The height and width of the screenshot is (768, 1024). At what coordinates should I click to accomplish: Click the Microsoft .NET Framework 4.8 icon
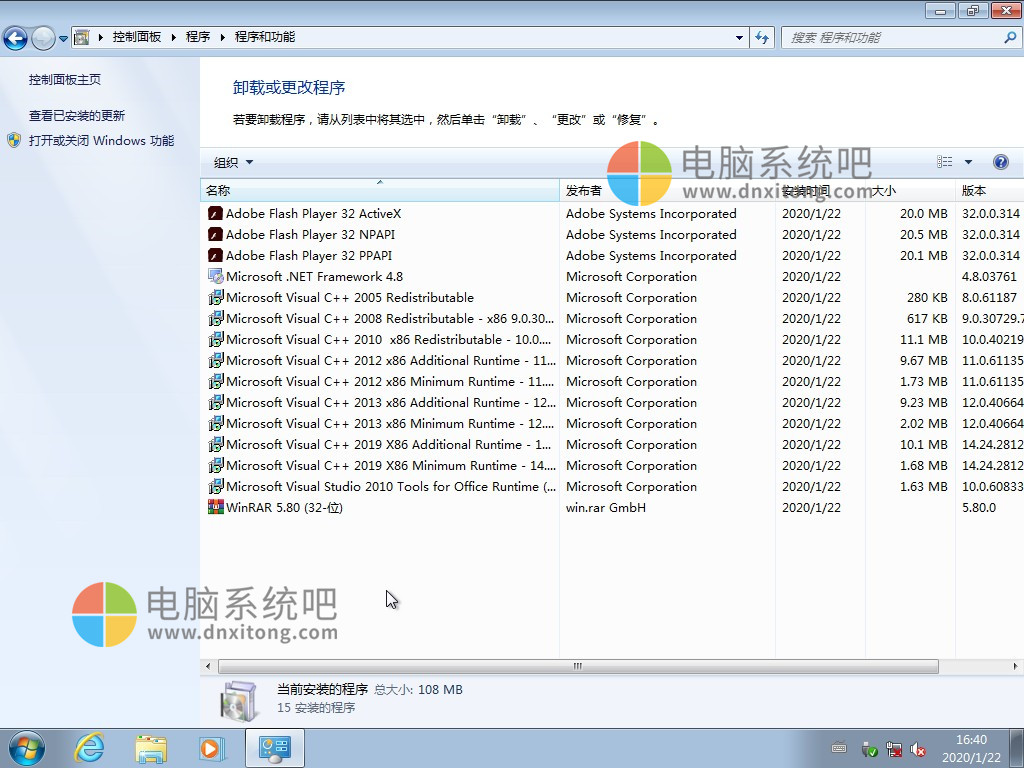coord(215,276)
